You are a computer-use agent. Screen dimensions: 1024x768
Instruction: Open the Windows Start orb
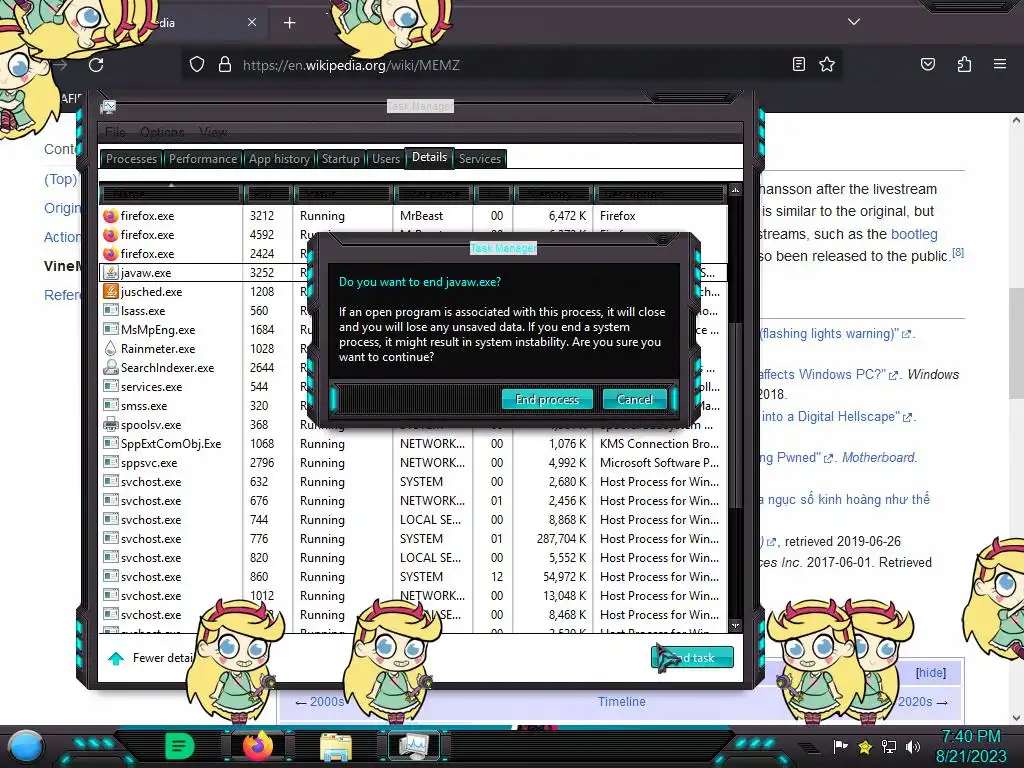(x=25, y=746)
